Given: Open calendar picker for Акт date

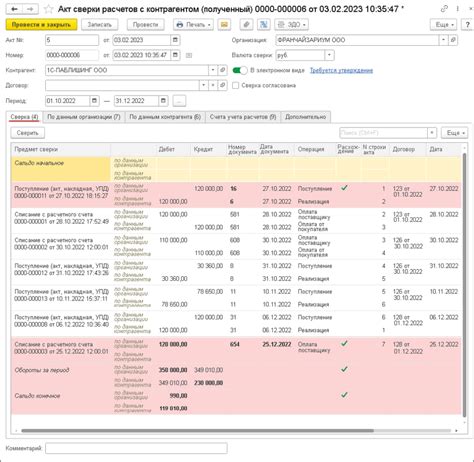Looking at the screenshot, I should (x=175, y=40).
